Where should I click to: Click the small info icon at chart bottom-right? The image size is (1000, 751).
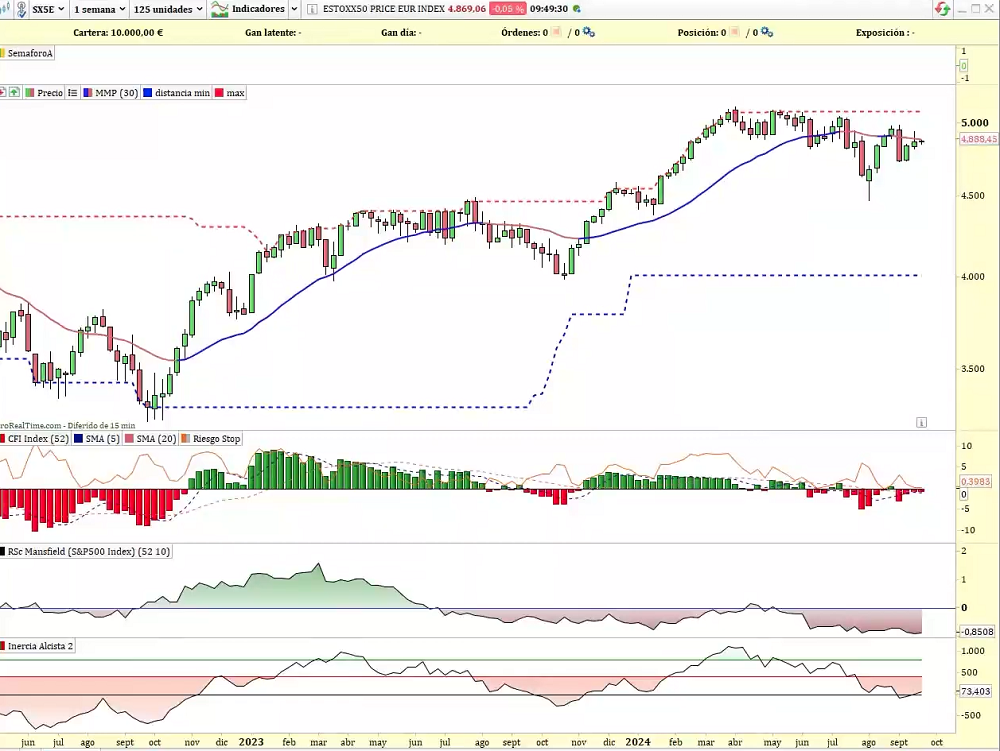click(x=922, y=423)
